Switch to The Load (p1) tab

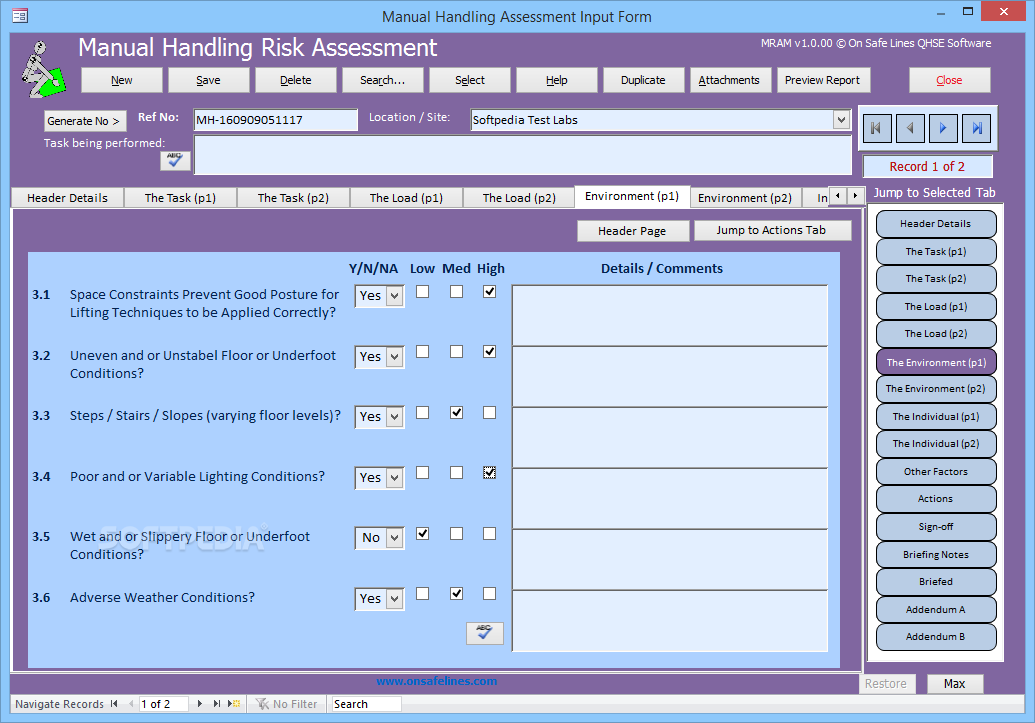point(406,198)
